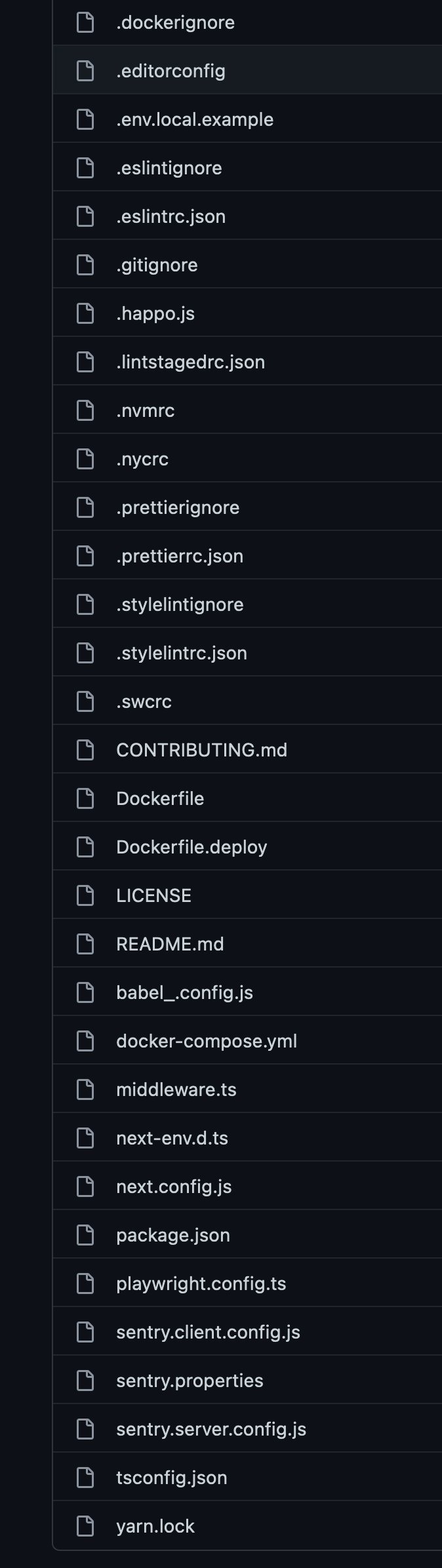Click the file icon beside .gitignore

click(x=85, y=265)
